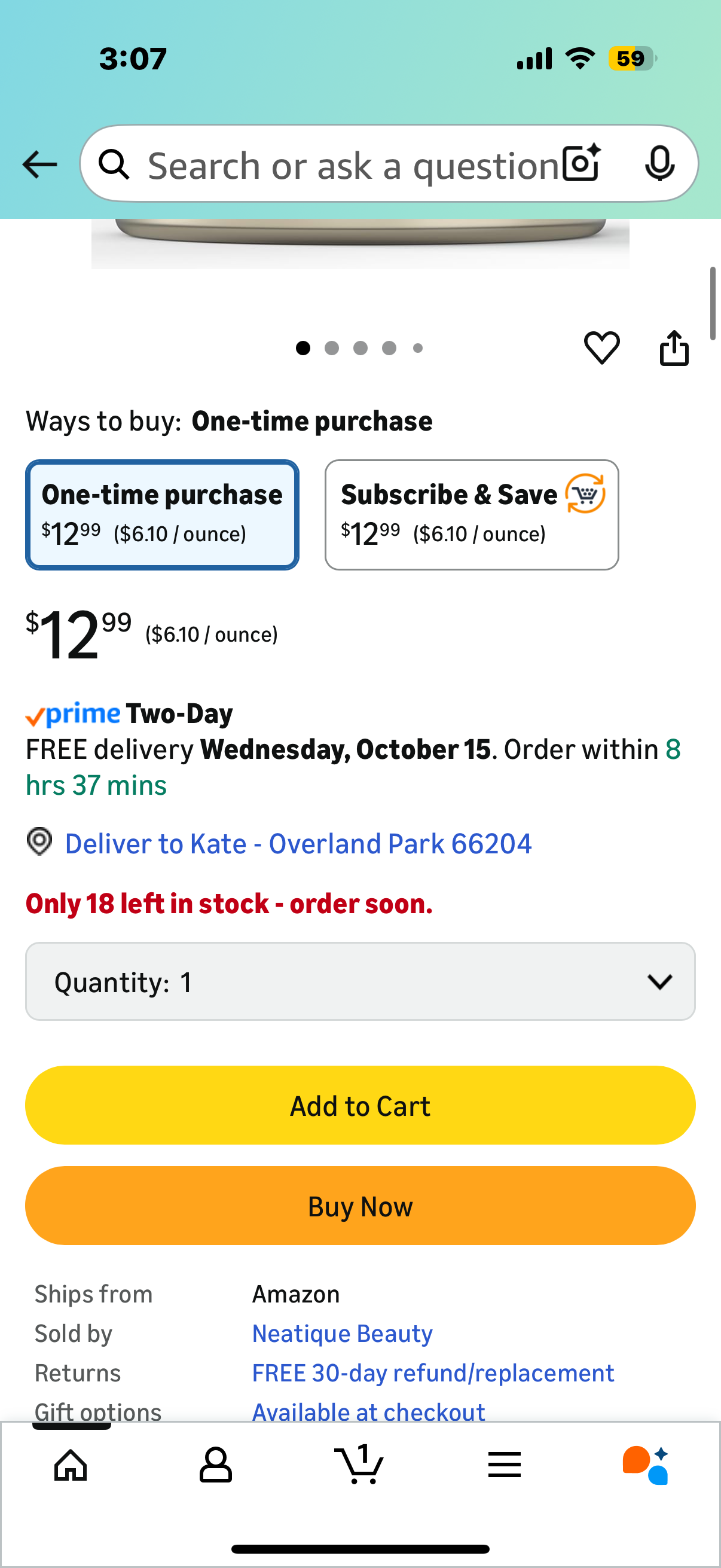Add item to wishlist with heart icon
This screenshot has width=721, height=1568.
point(602,348)
